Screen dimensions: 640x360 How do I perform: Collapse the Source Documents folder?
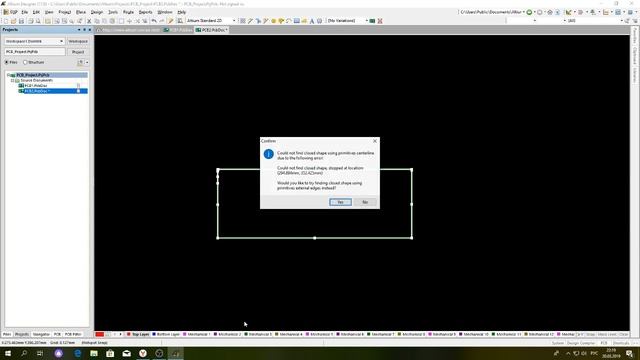coord(13,80)
